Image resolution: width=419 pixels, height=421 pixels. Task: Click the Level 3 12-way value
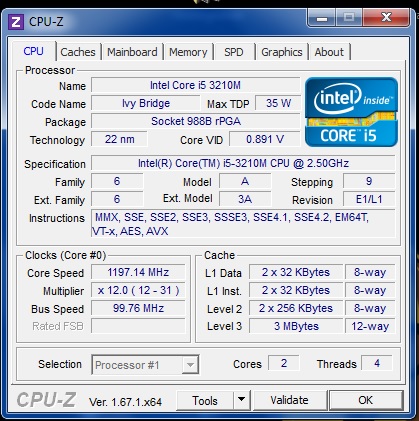(370, 326)
